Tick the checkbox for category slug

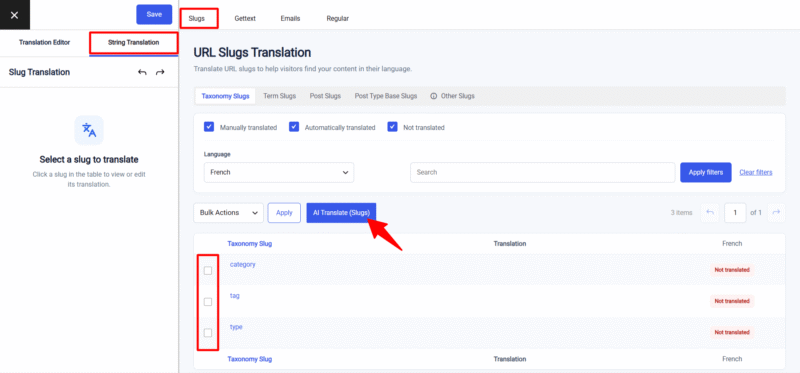[208, 270]
